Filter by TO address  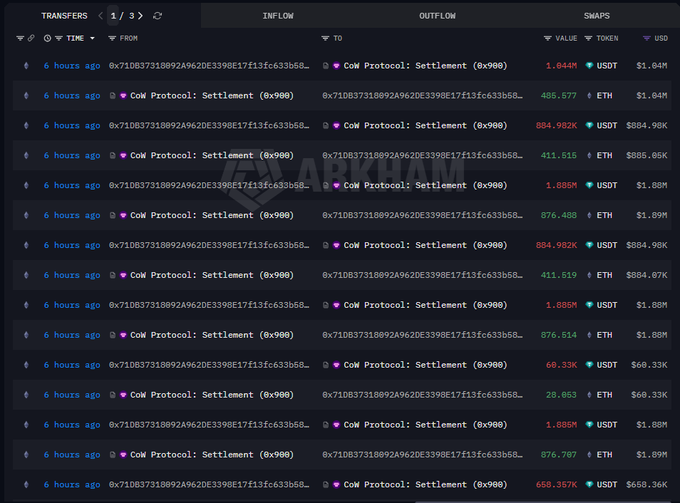325,38
